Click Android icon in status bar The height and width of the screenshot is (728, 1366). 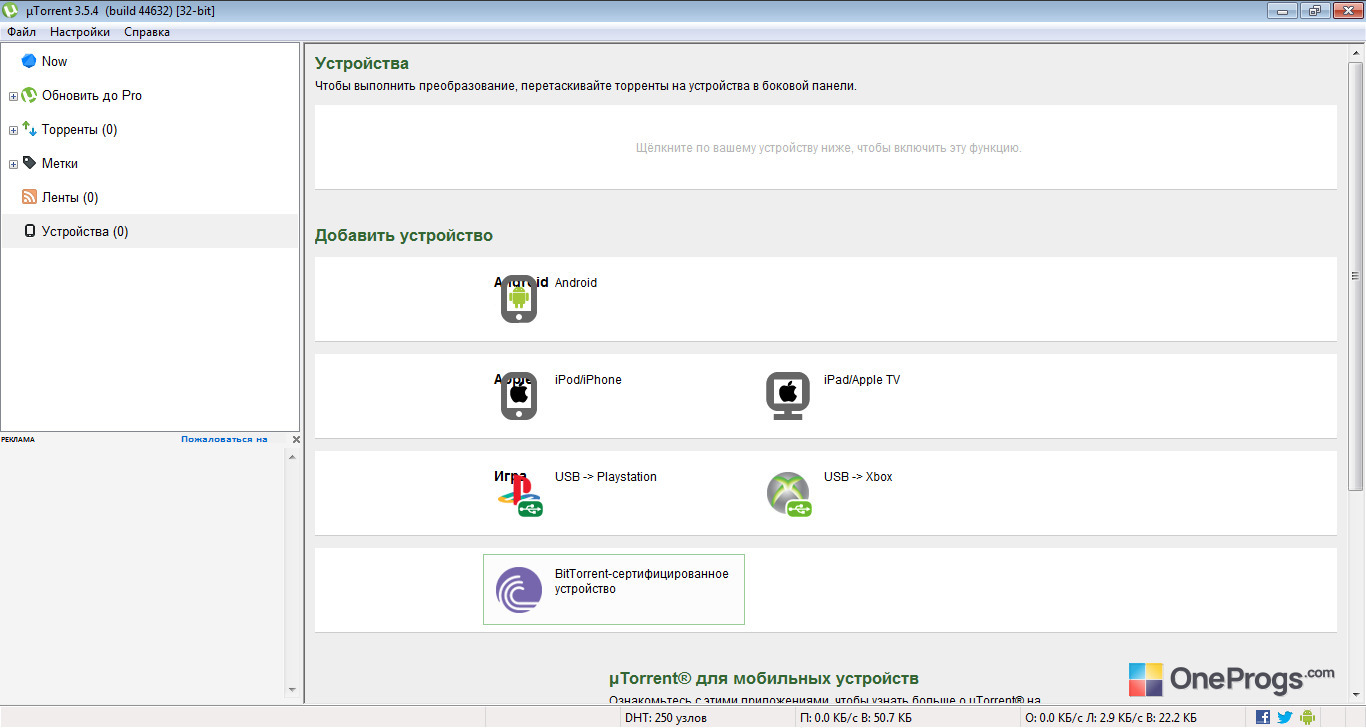point(1307,717)
